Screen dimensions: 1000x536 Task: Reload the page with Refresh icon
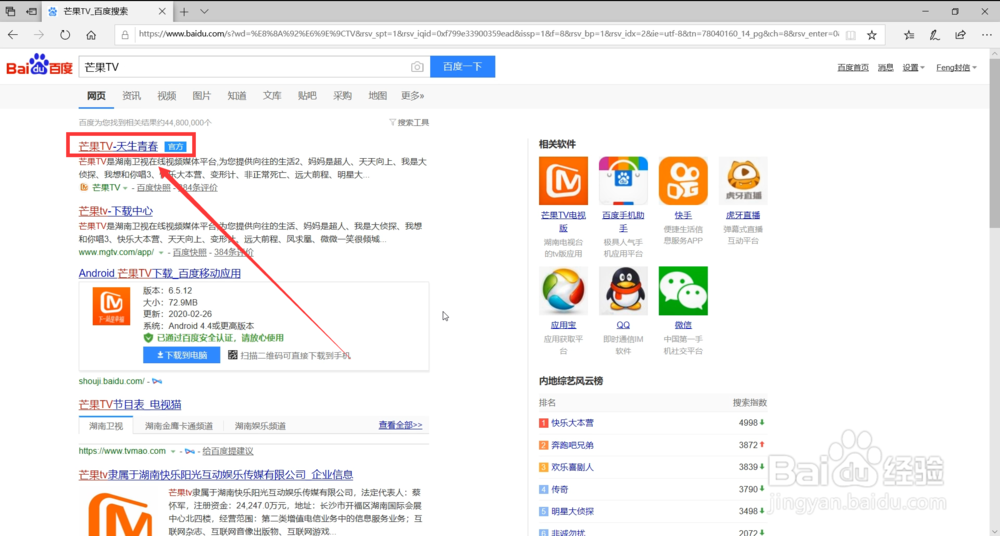pyautogui.click(x=65, y=35)
